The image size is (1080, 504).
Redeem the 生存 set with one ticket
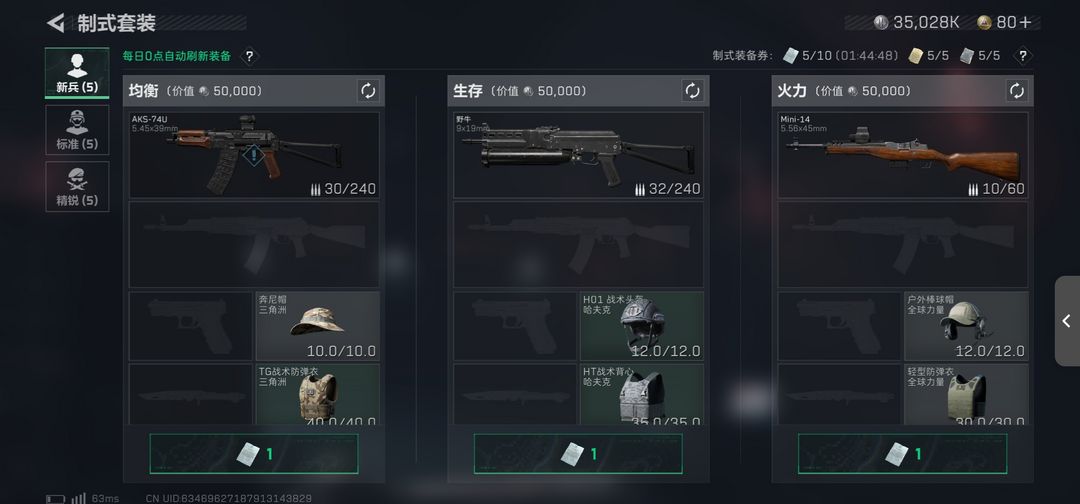tap(579, 454)
